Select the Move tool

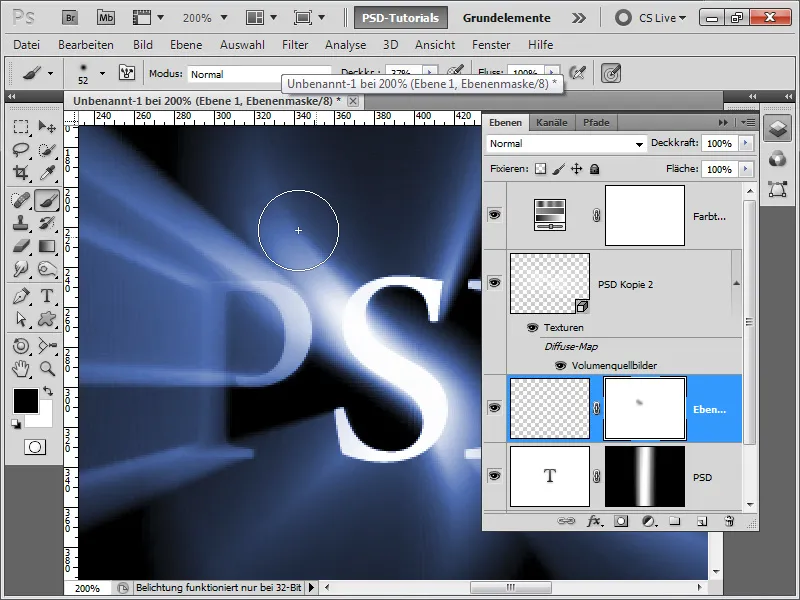(47, 127)
